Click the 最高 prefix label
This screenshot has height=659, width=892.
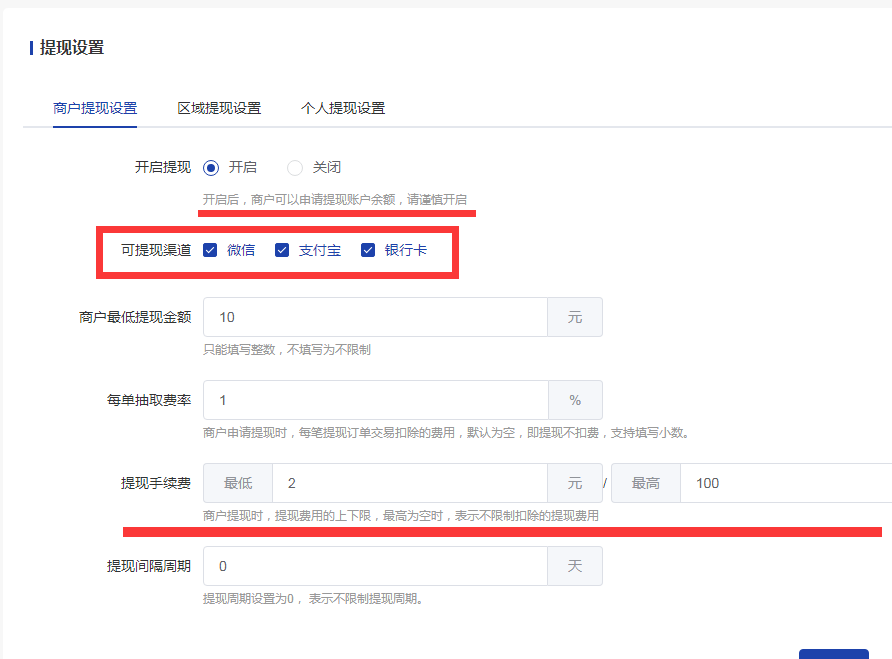click(x=646, y=483)
